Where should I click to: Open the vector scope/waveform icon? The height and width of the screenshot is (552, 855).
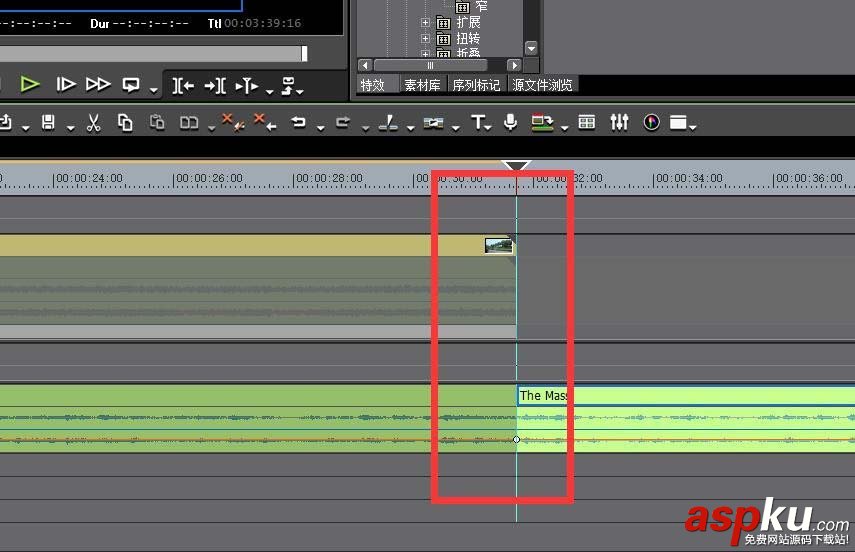pos(652,122)
